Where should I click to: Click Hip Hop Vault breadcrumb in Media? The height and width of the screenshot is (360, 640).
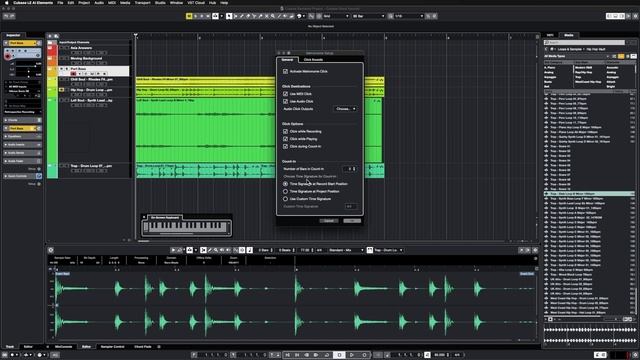(x=596, y=49)
